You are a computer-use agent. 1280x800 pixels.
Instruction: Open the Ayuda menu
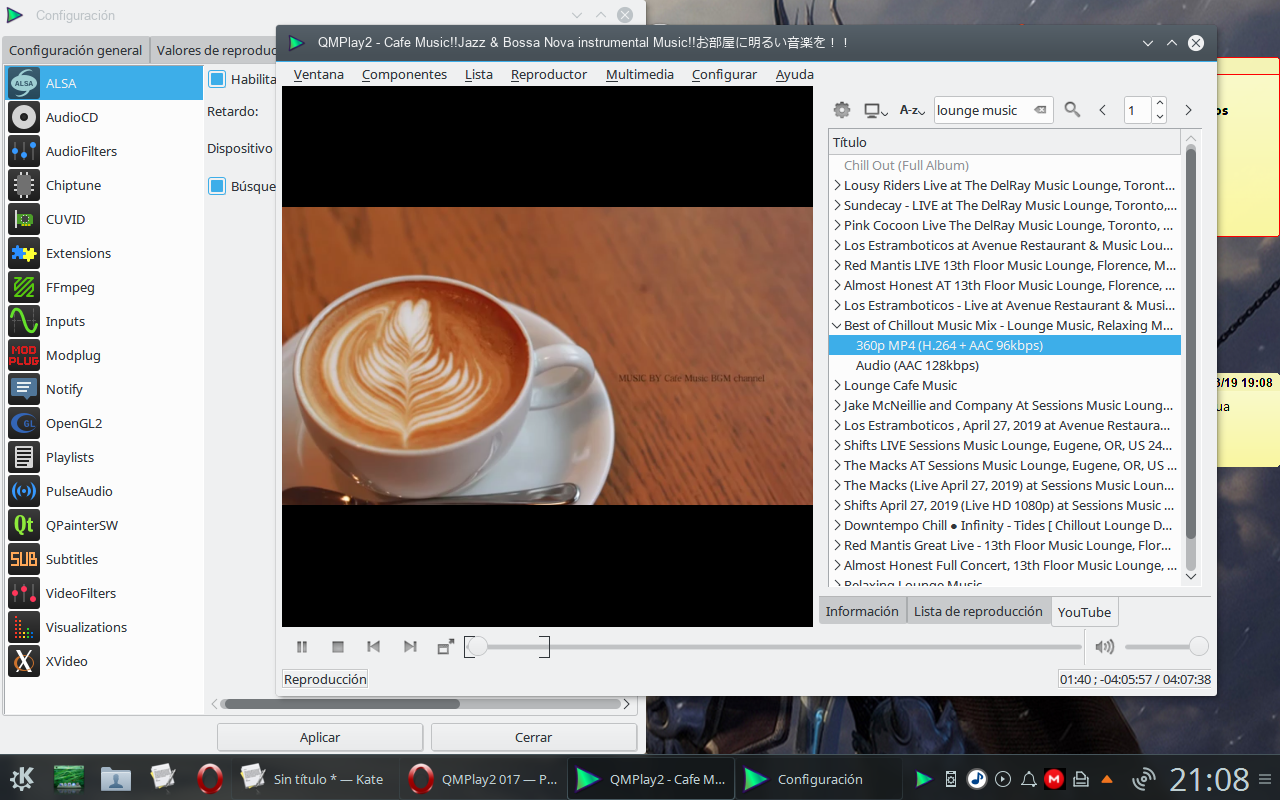click(795, 74)
